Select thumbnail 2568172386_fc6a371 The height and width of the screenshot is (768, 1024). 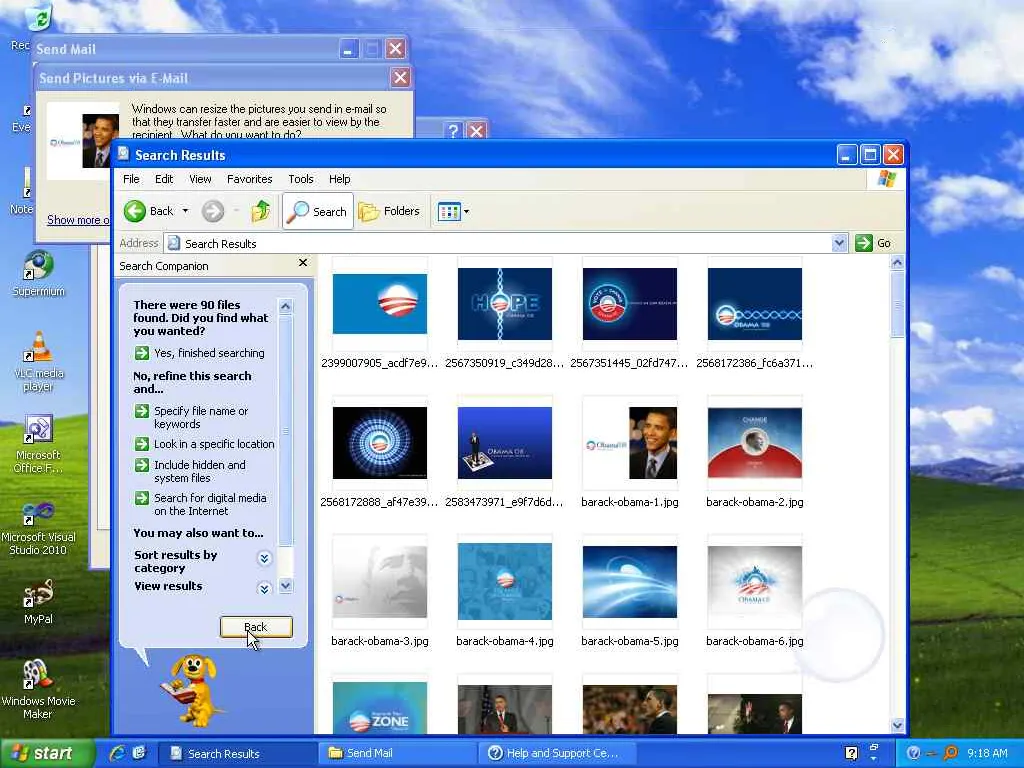tap(754, 304)
